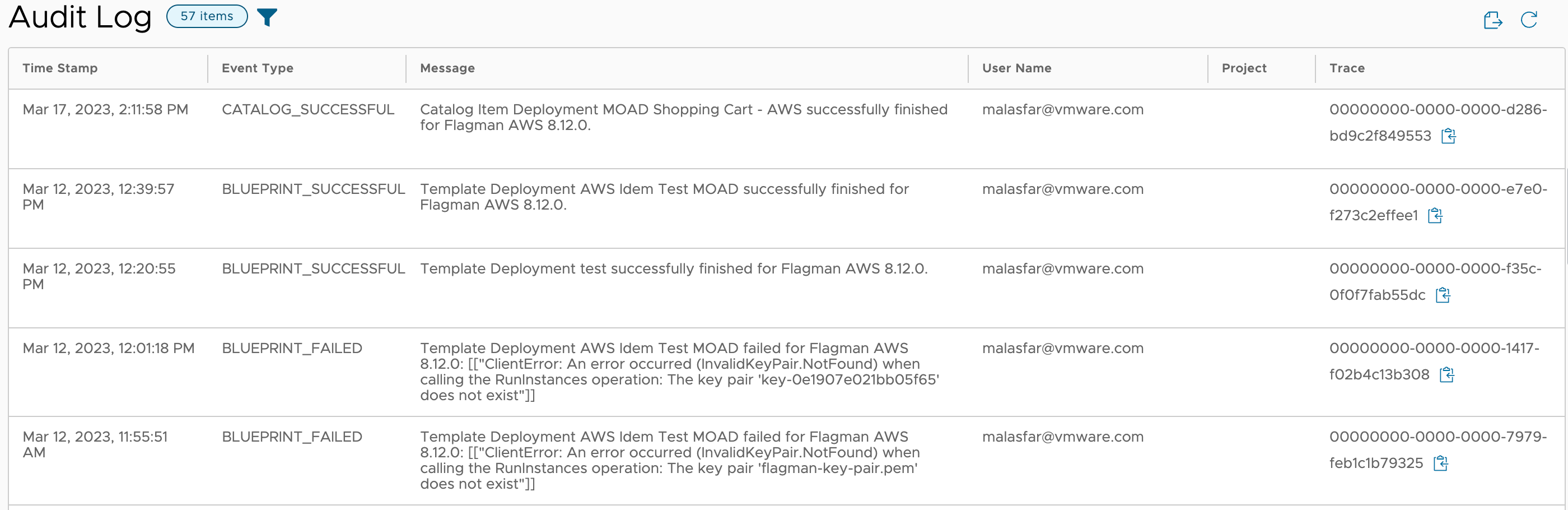Copy trace ID ending bd9c2f849553

[1448, 136]
